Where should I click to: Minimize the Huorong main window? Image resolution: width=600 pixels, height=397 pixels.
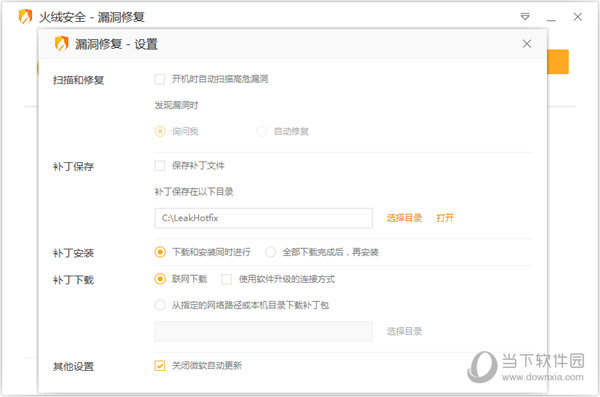(551, 19)
